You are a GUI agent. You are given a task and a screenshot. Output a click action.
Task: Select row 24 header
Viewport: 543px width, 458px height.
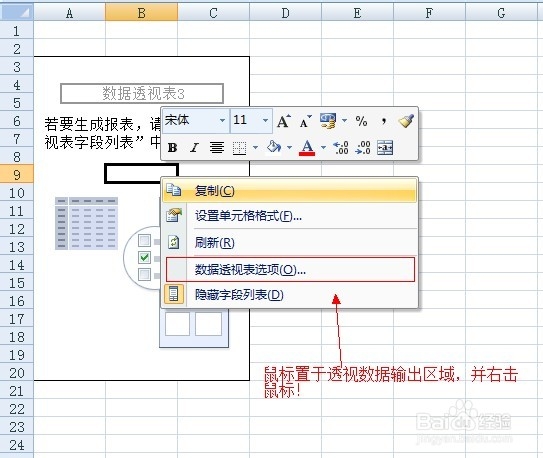17,444
